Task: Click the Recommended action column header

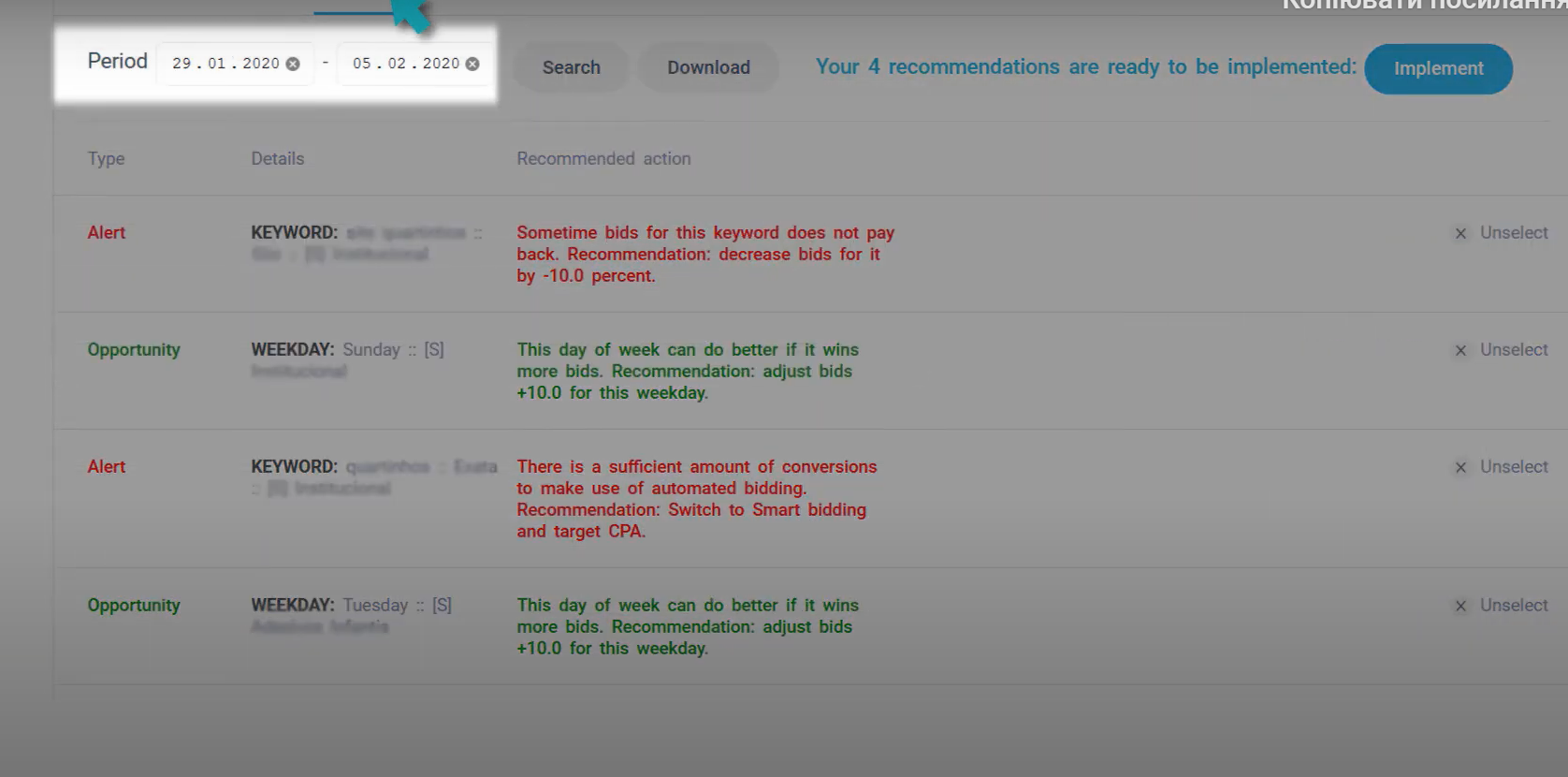Action: point(603,159)
